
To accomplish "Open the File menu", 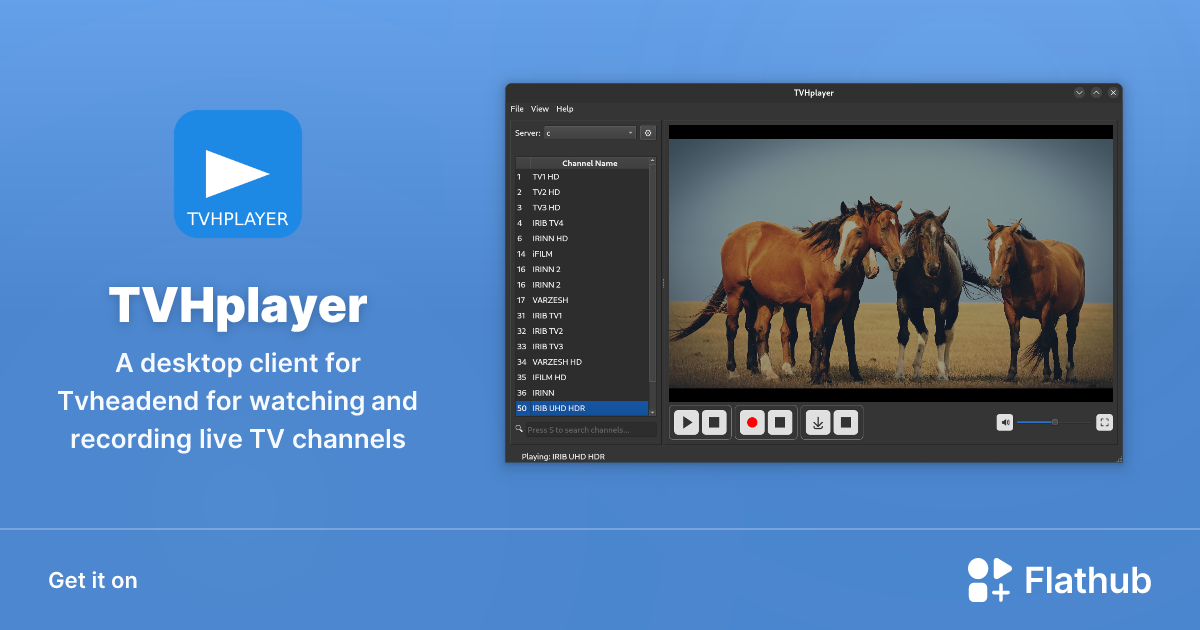I will (x=516, y=109).
